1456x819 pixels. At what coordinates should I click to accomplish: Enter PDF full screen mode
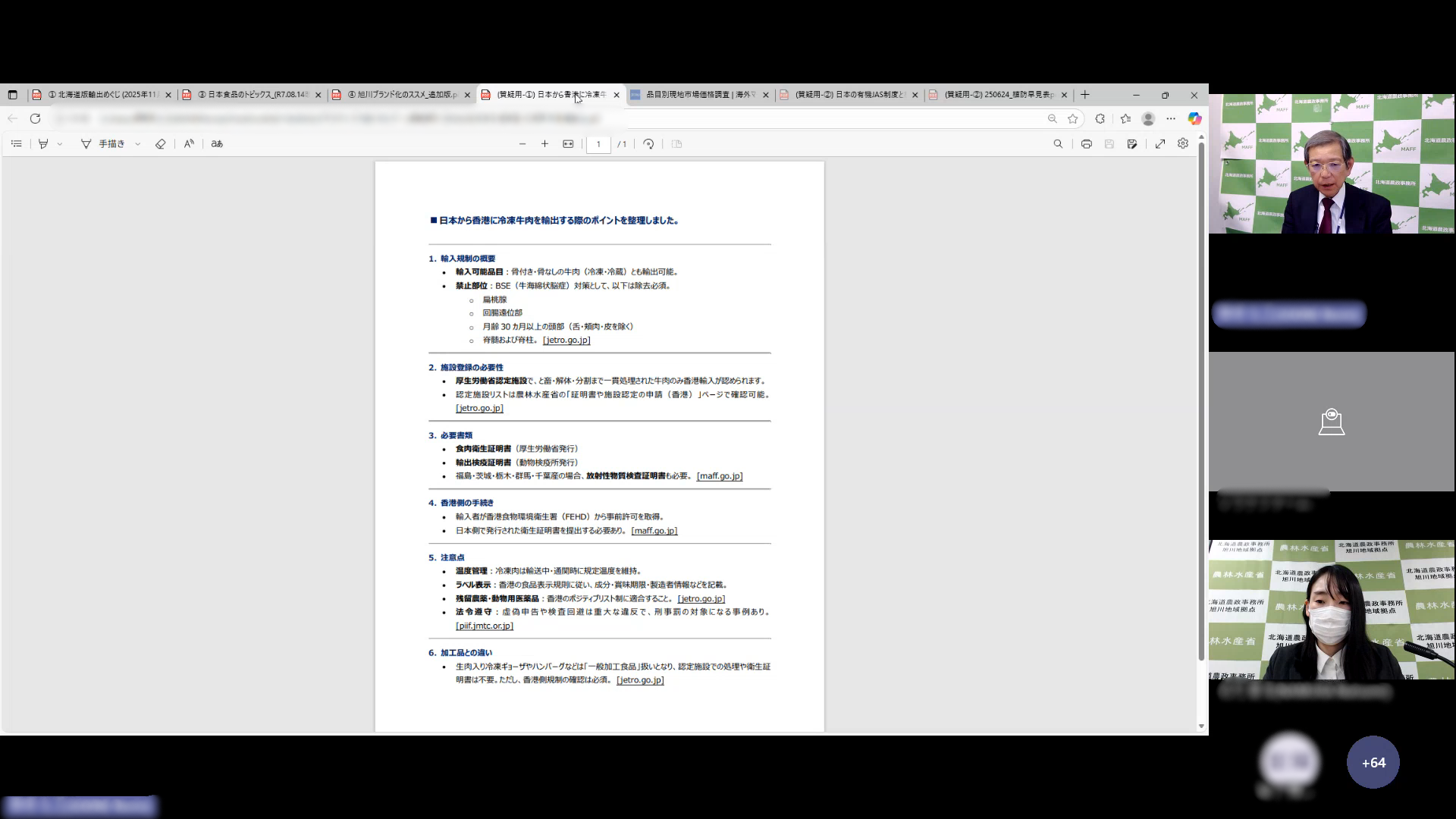click(x=1160, y=144)
